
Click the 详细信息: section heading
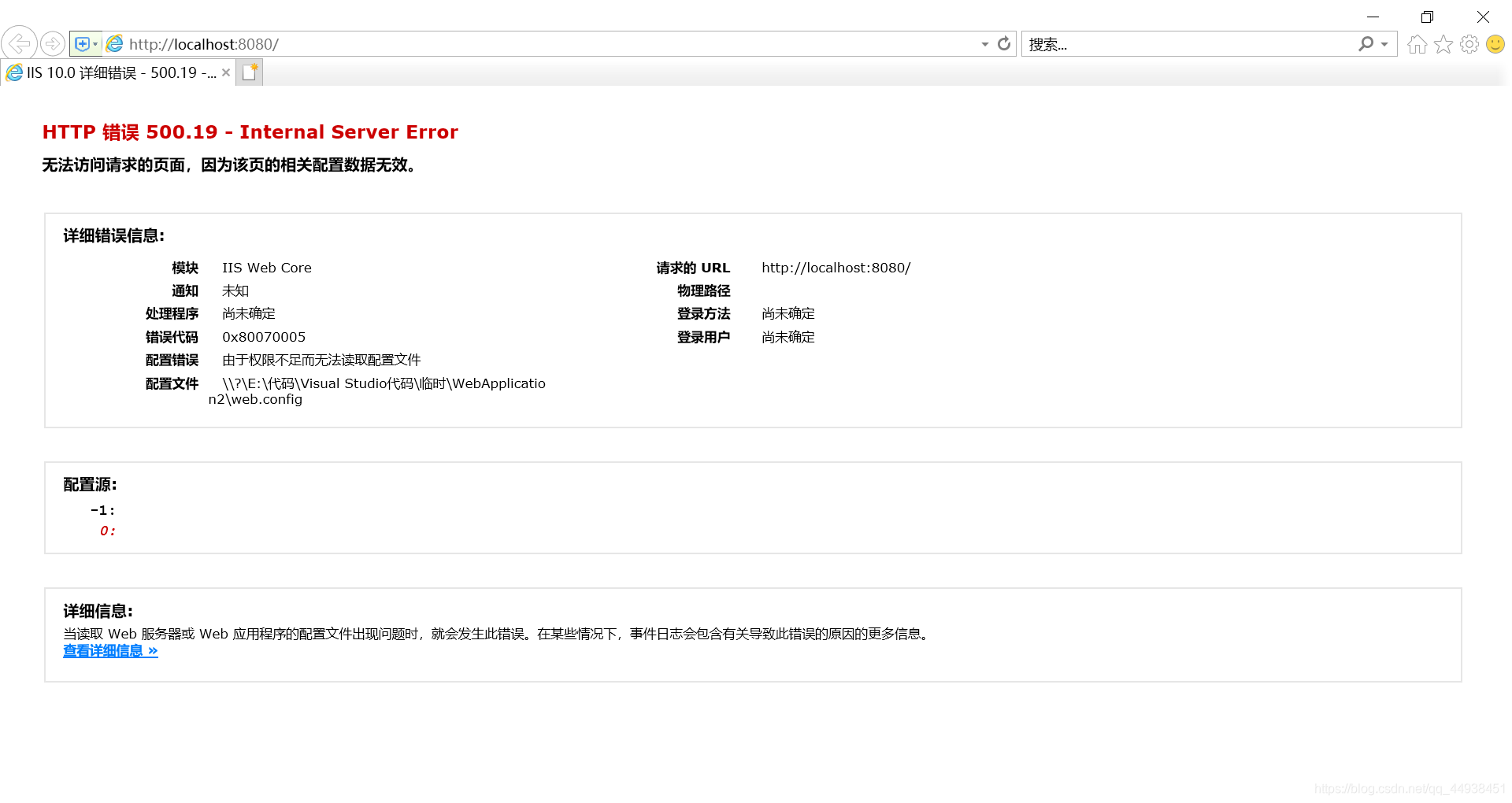click(x=98, y=611)
